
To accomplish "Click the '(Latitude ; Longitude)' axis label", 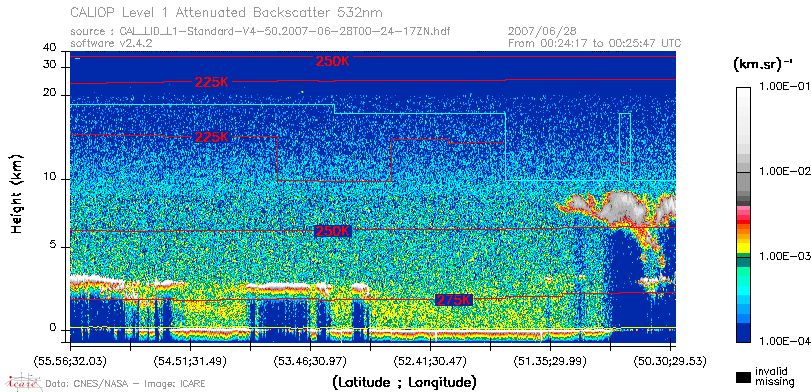I will [x=404, y=383].
